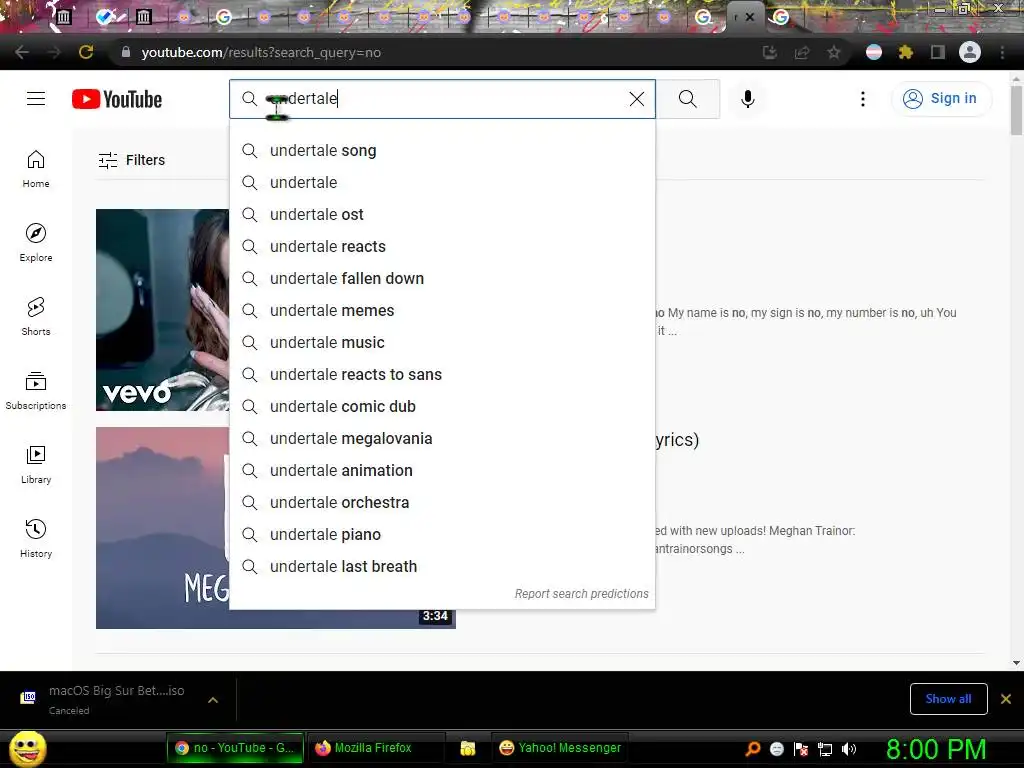
Task: Click the volume speaker tray icon
Action: 849,749
